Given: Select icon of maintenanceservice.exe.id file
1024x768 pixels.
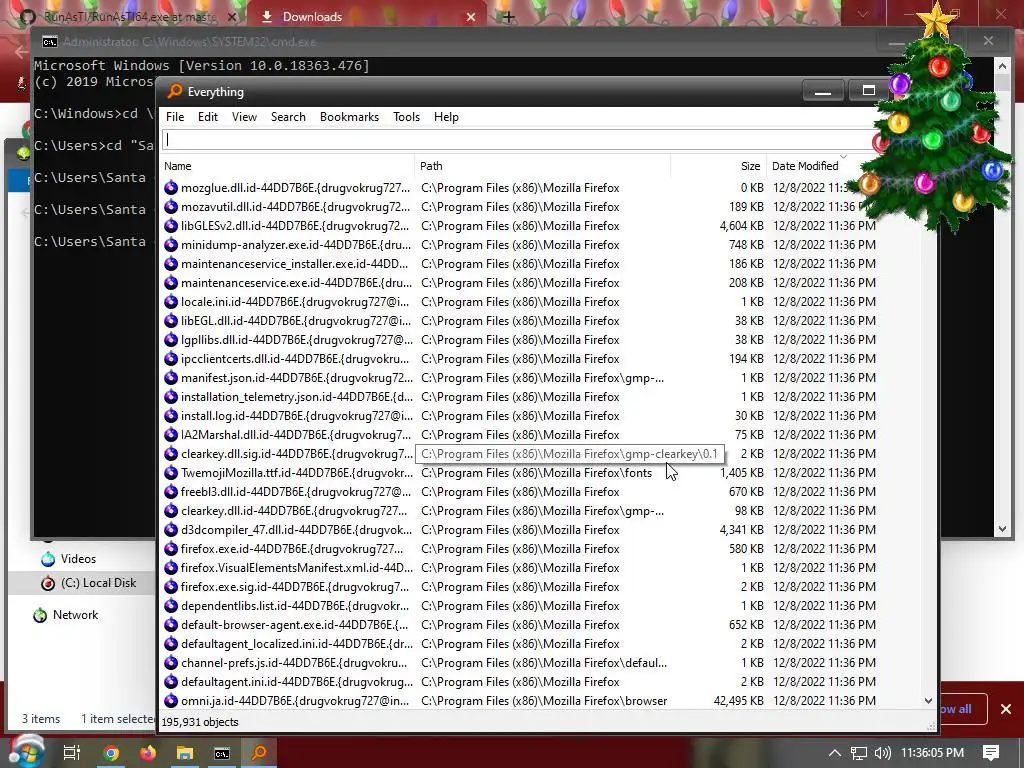Looking at the screenshot, I should tap(170, 283).
